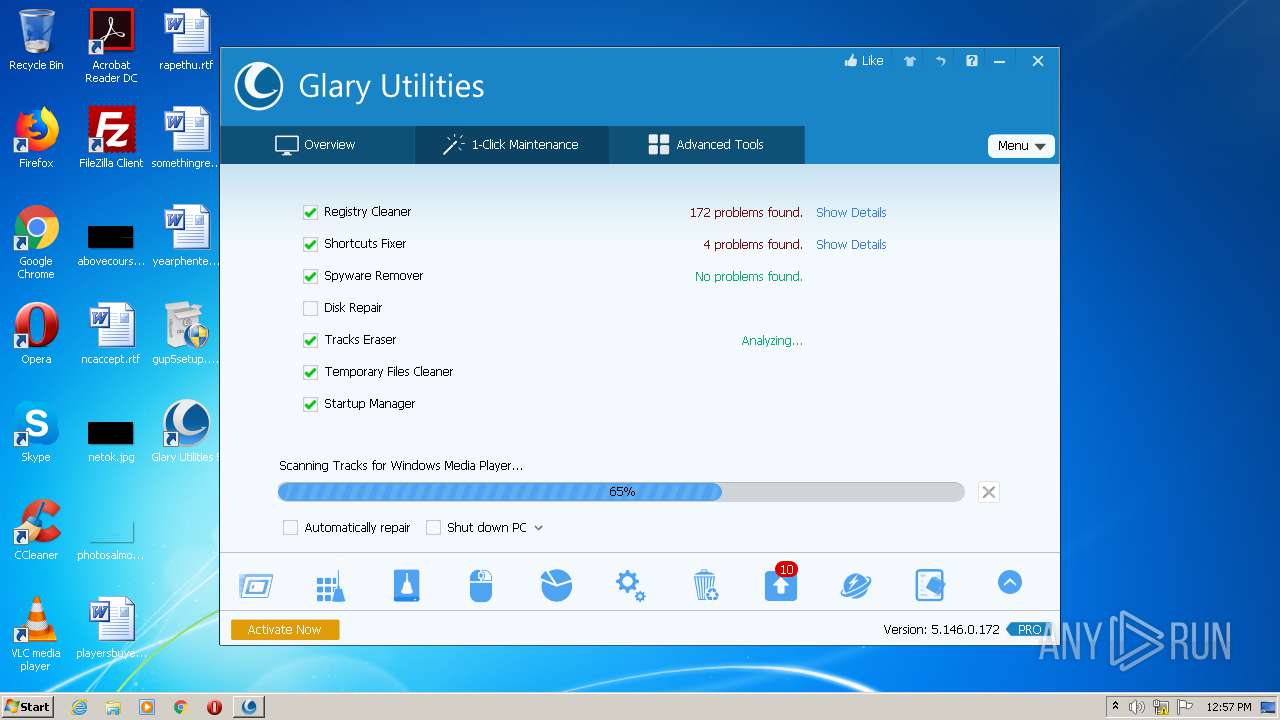Select the 1-Click Maintenance tab
1280x720 pixels.
[511, 145]
